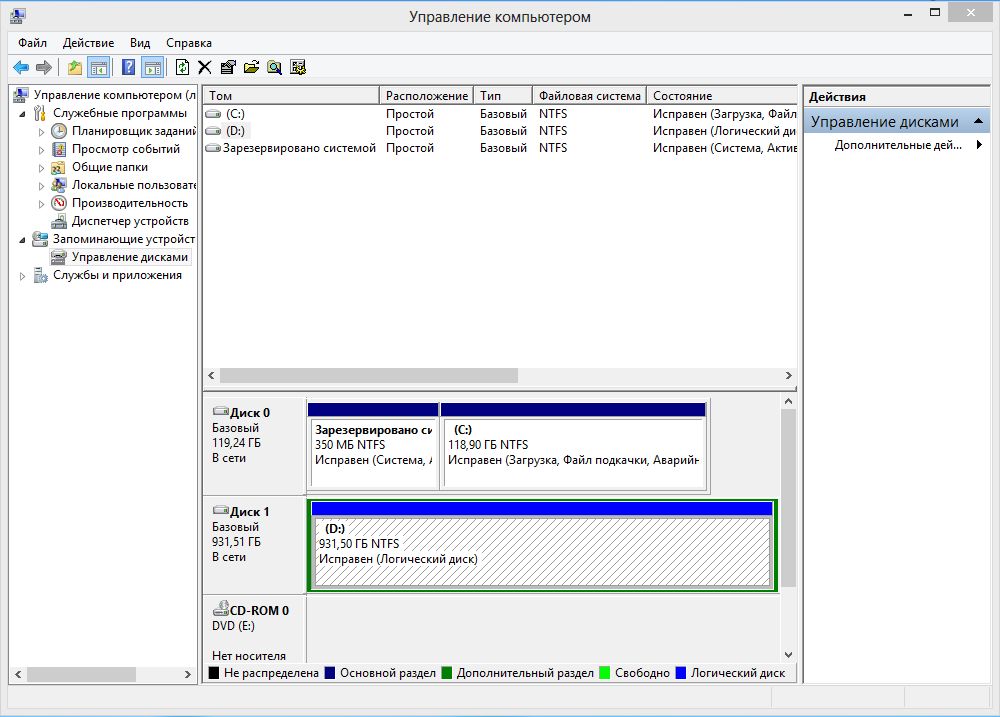Open the Вид menu

click(140, 43)
